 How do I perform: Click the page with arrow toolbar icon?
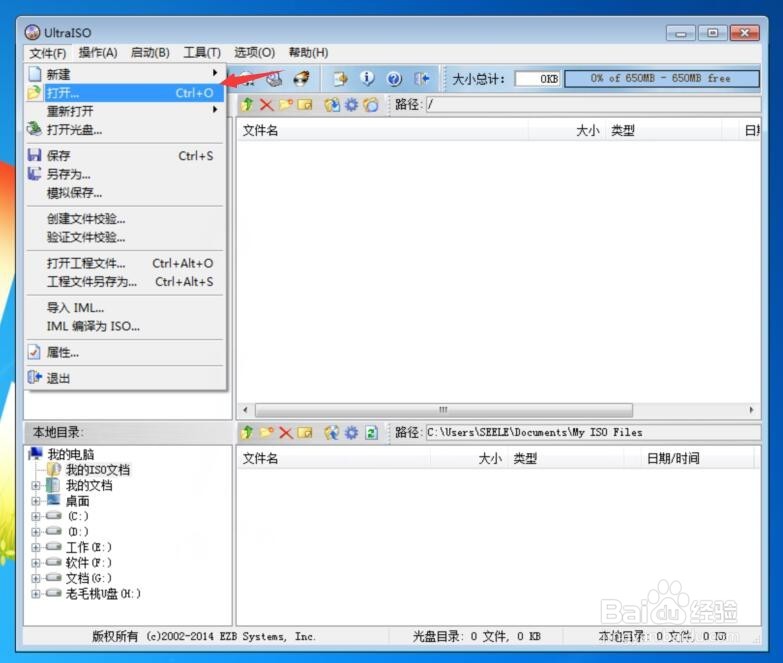tap(341, 78)
